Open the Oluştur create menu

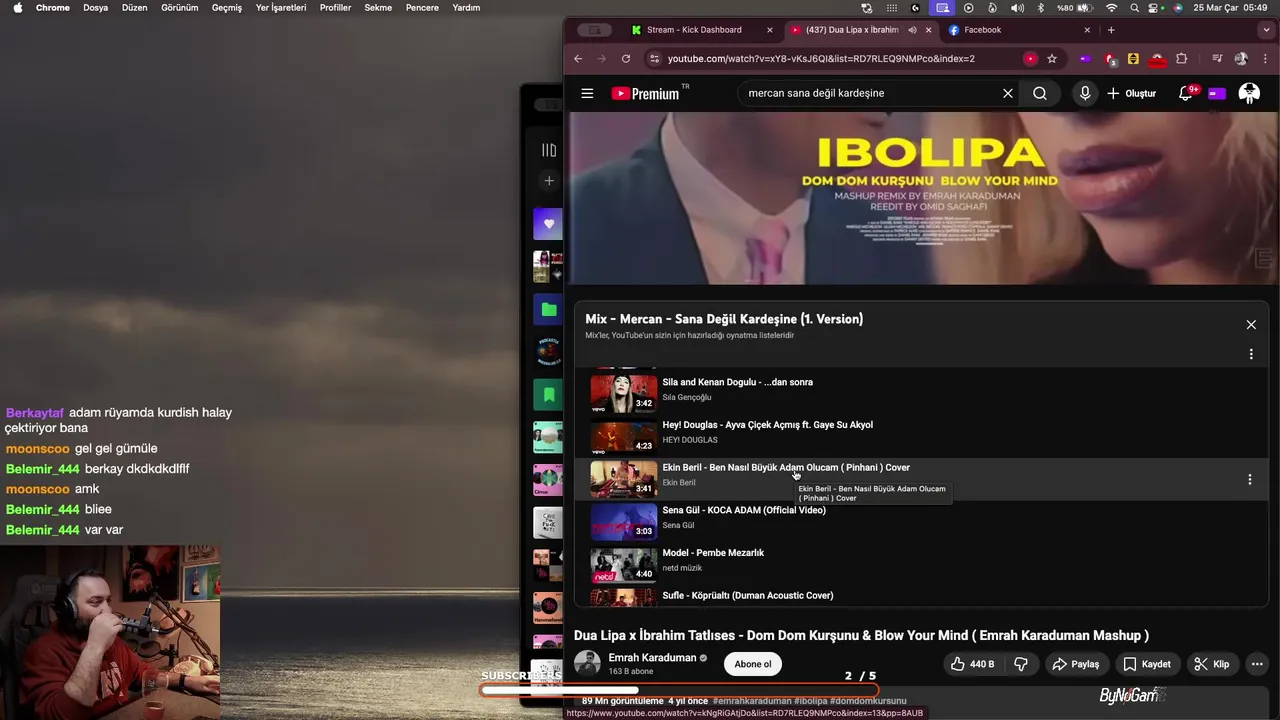coord(1132,93)
